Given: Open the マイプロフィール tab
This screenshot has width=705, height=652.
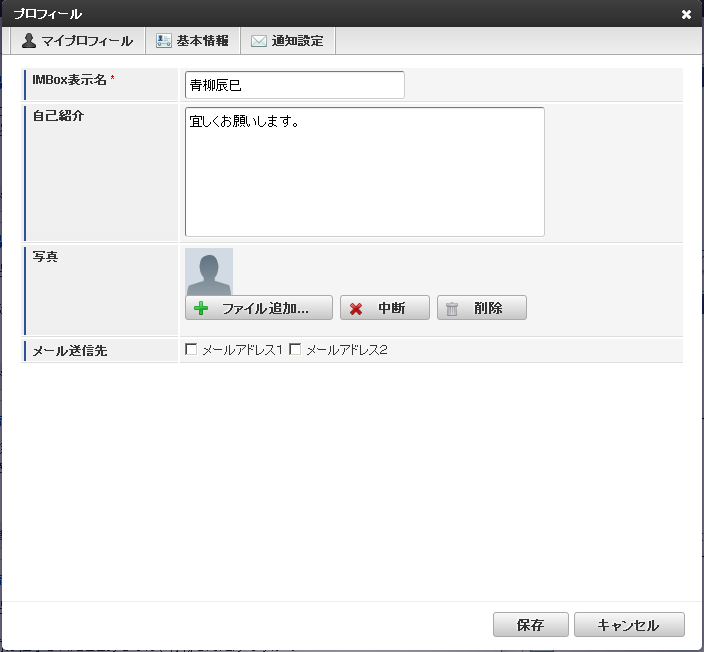Looking at the screenshot, I should click(77, 41).
